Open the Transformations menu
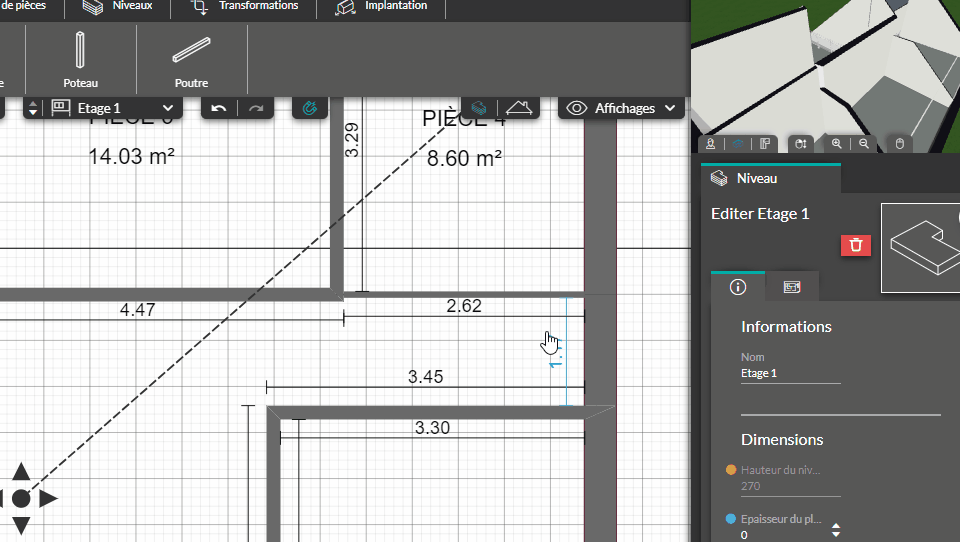The width and height of the screenshot is (960, 542). pos(245,7)
